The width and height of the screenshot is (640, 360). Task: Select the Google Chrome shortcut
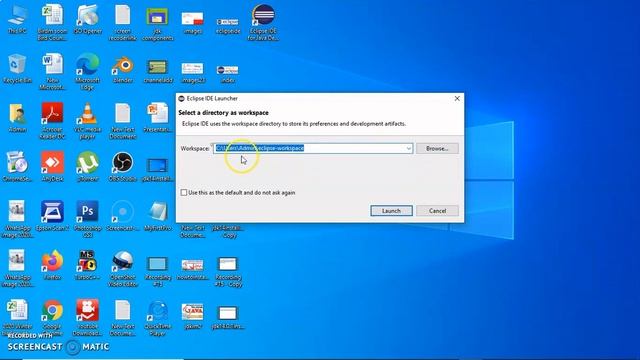coord(52,318)
